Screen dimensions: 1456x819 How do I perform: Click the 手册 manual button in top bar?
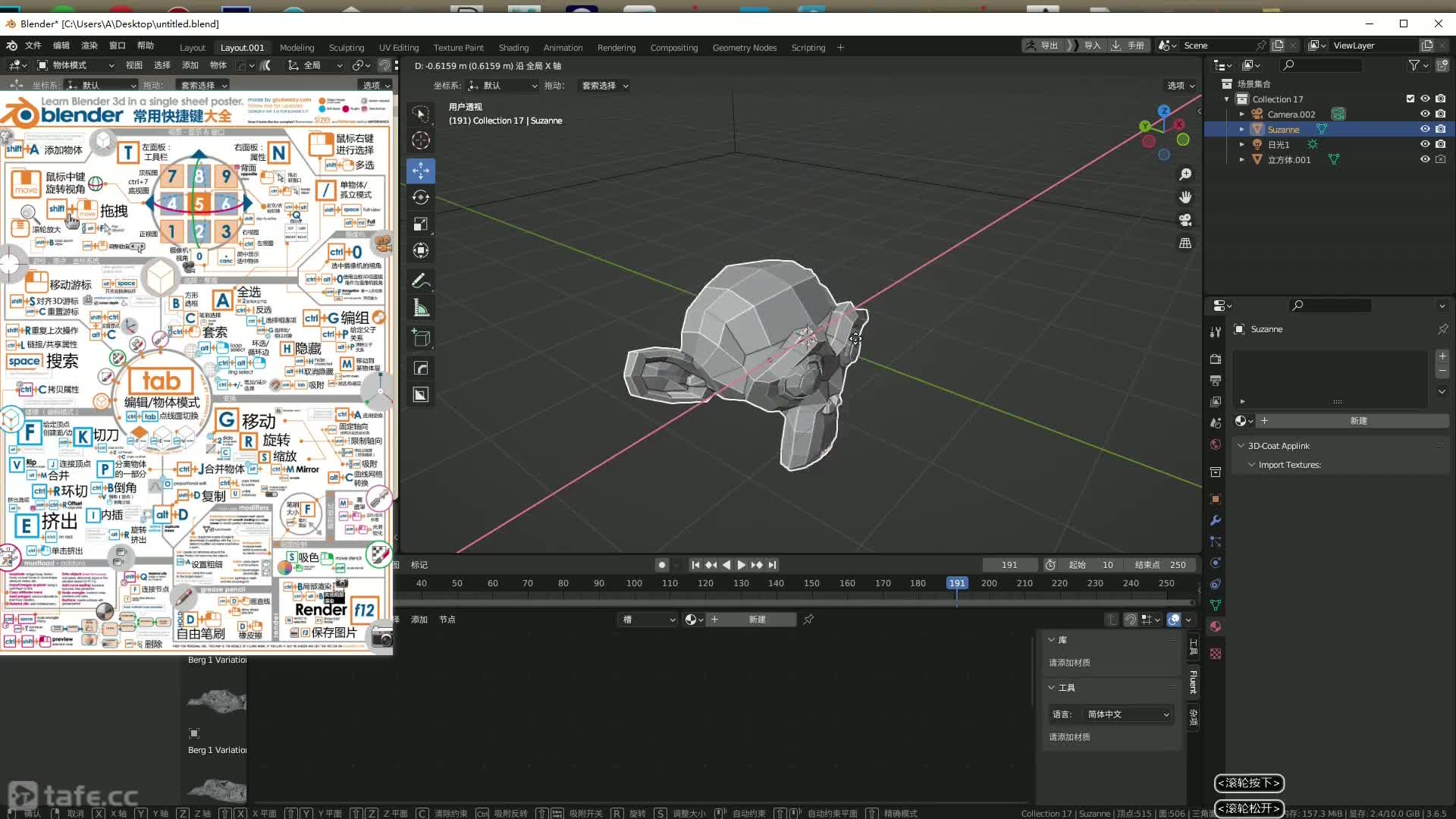click(x=1129, y=45)
